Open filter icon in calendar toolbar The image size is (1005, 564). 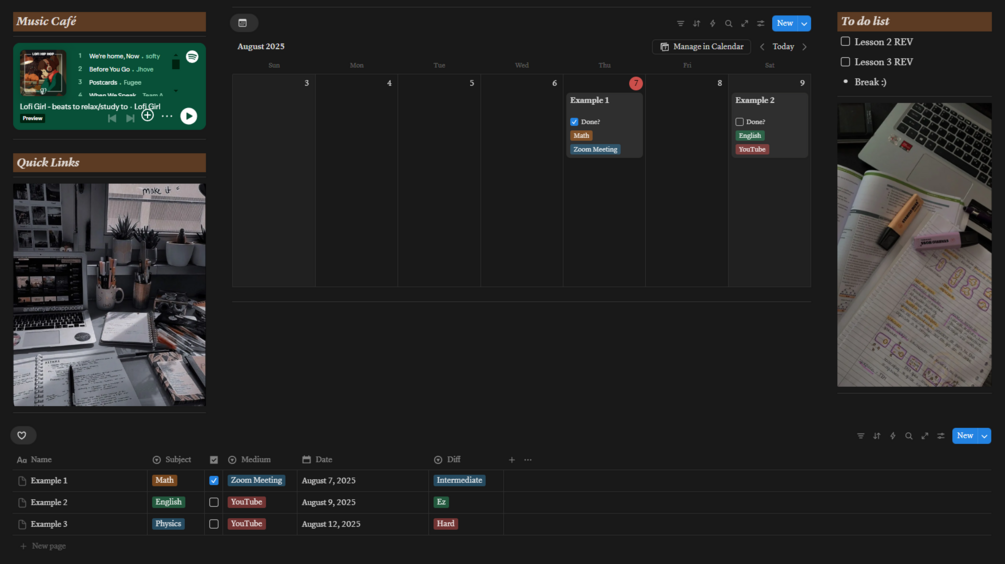tap(680, 24)
